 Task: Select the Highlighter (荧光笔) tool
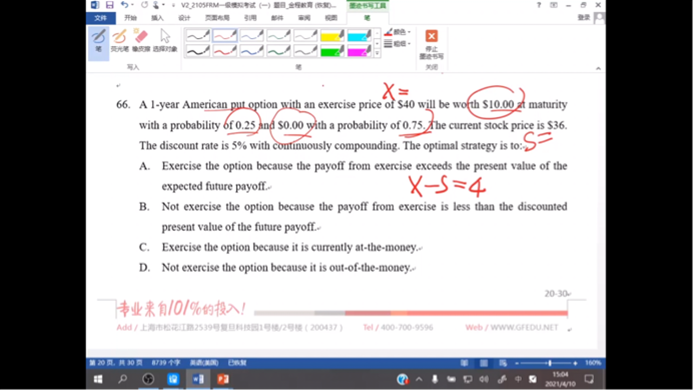[x=119, y=41]
